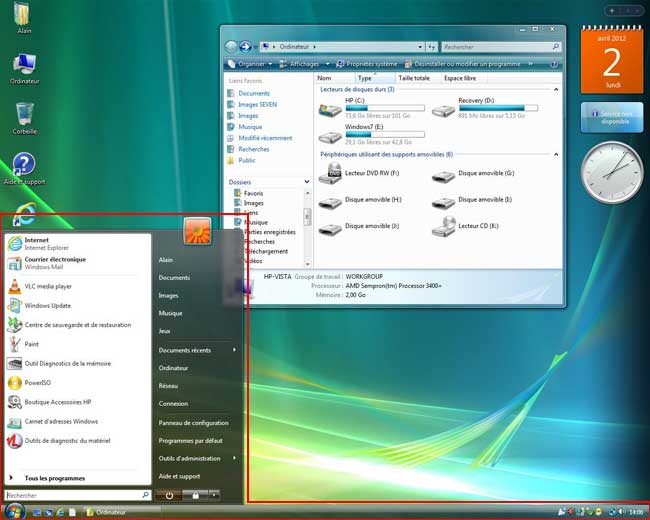The image size is (650, 520).
Task: Launch Paint from the Start menu
Action: tap(77, 344)
